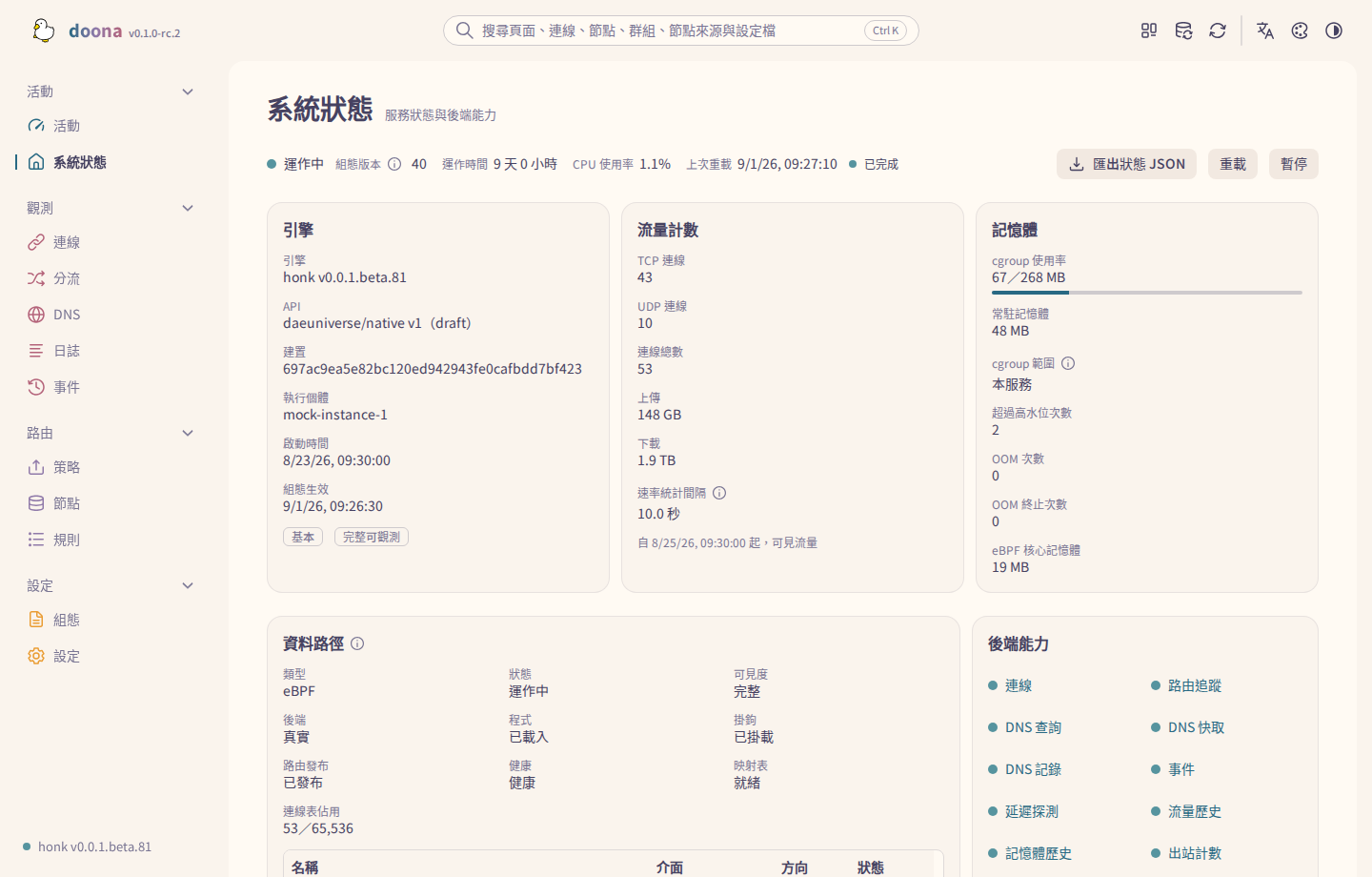Open the dashboard layout icon in header

tap(1149, 31)
